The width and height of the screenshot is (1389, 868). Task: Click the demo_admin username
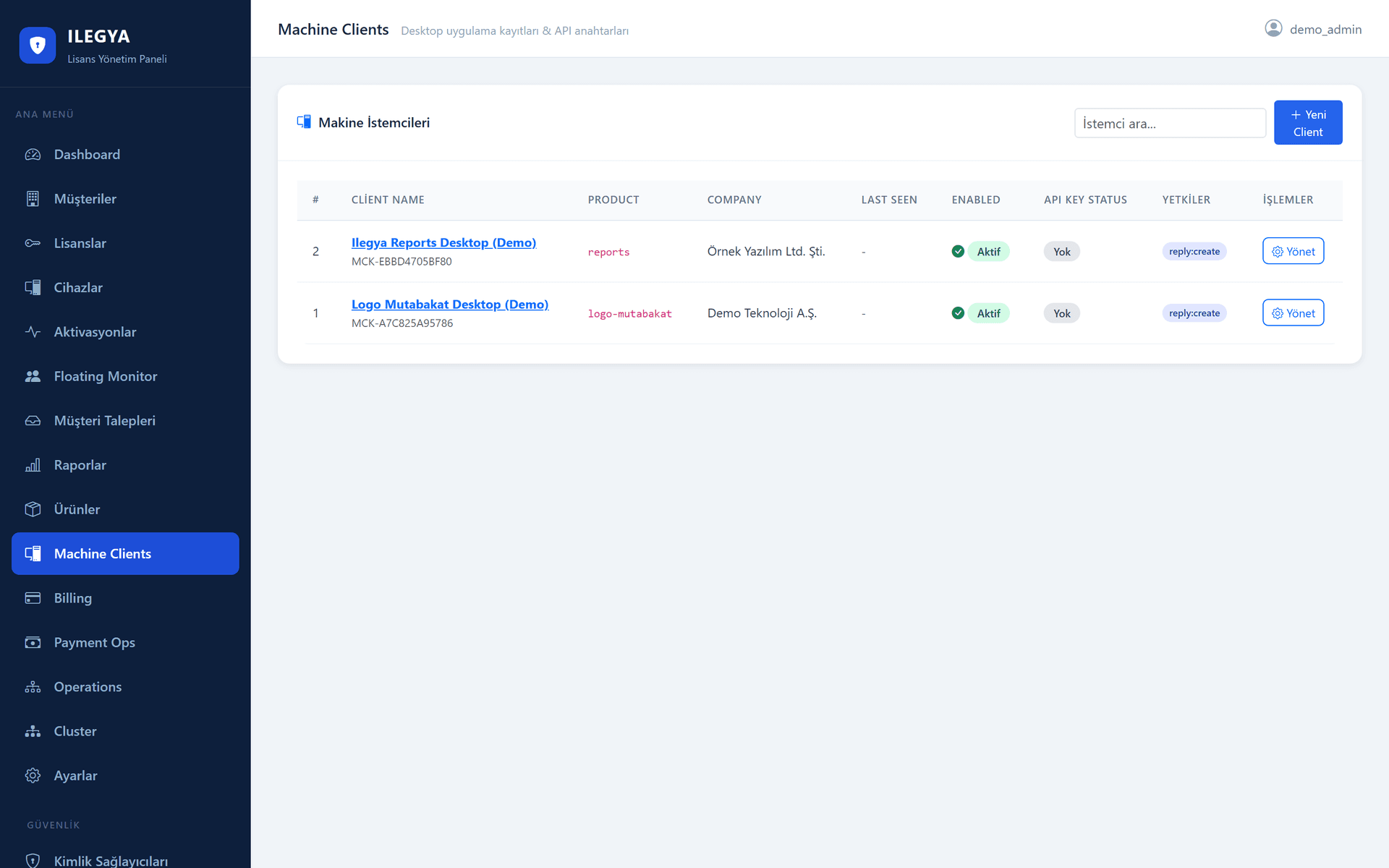1325,29
